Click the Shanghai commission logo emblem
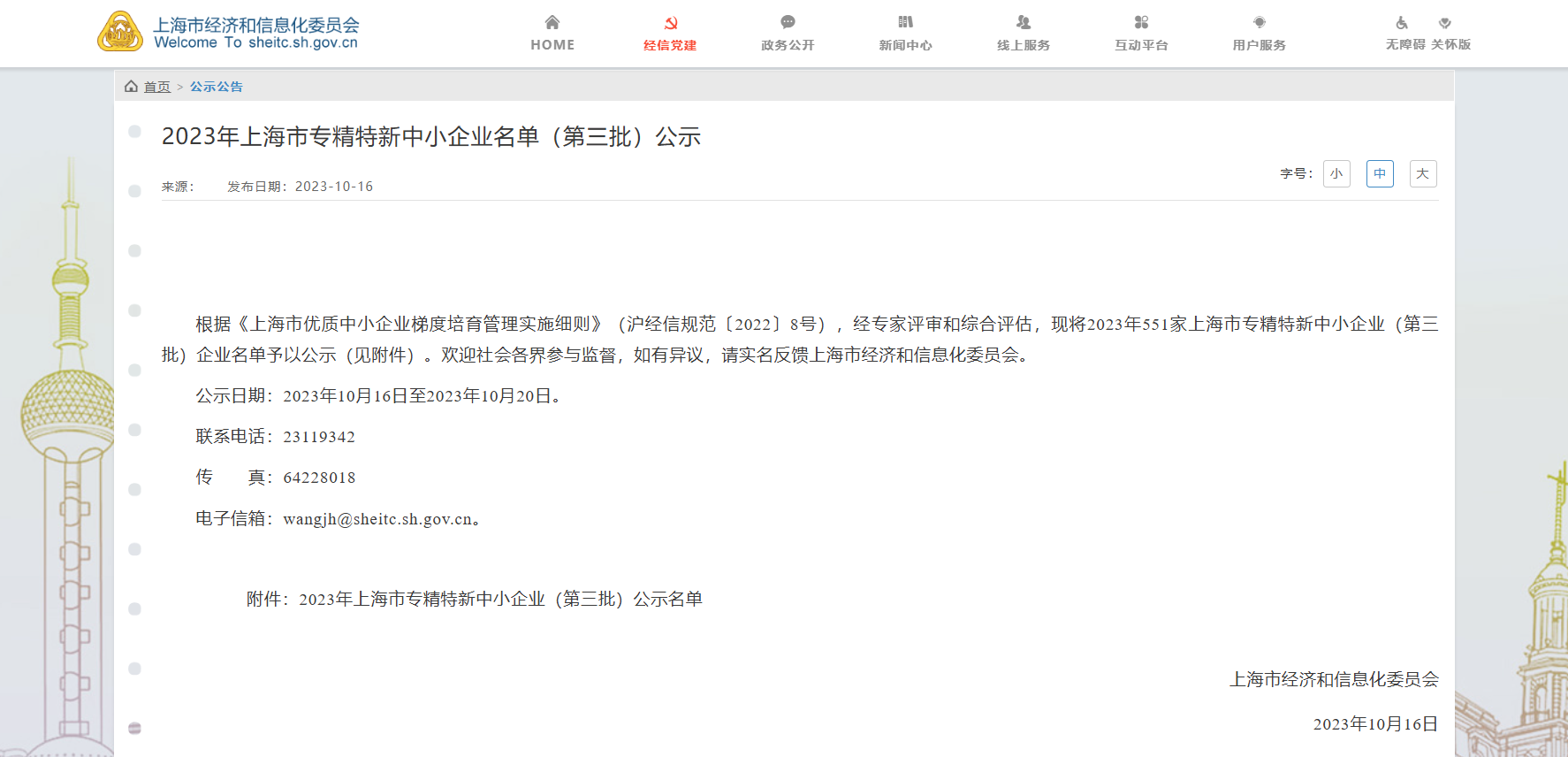The image size is (1568, 757). pos(120,32)
